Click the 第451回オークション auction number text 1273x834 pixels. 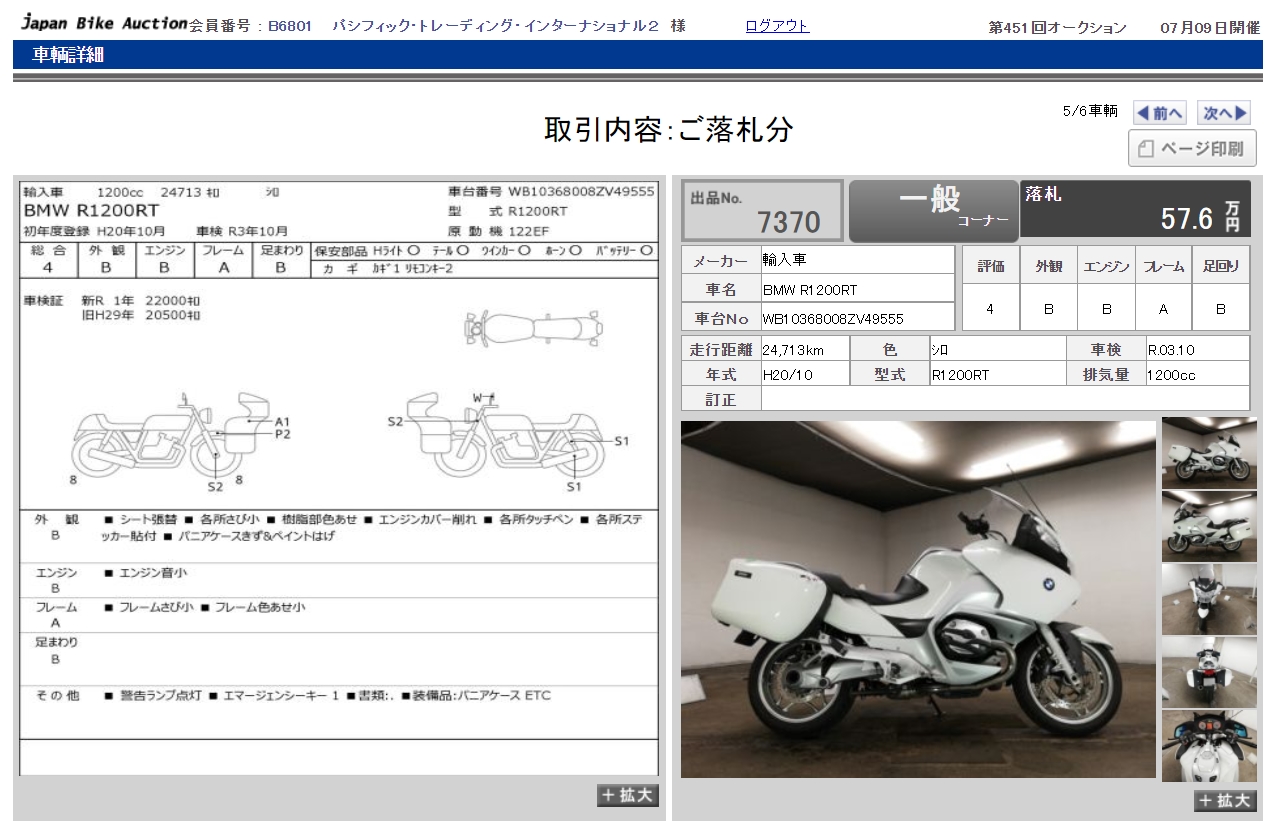[x=1057, y=28]
